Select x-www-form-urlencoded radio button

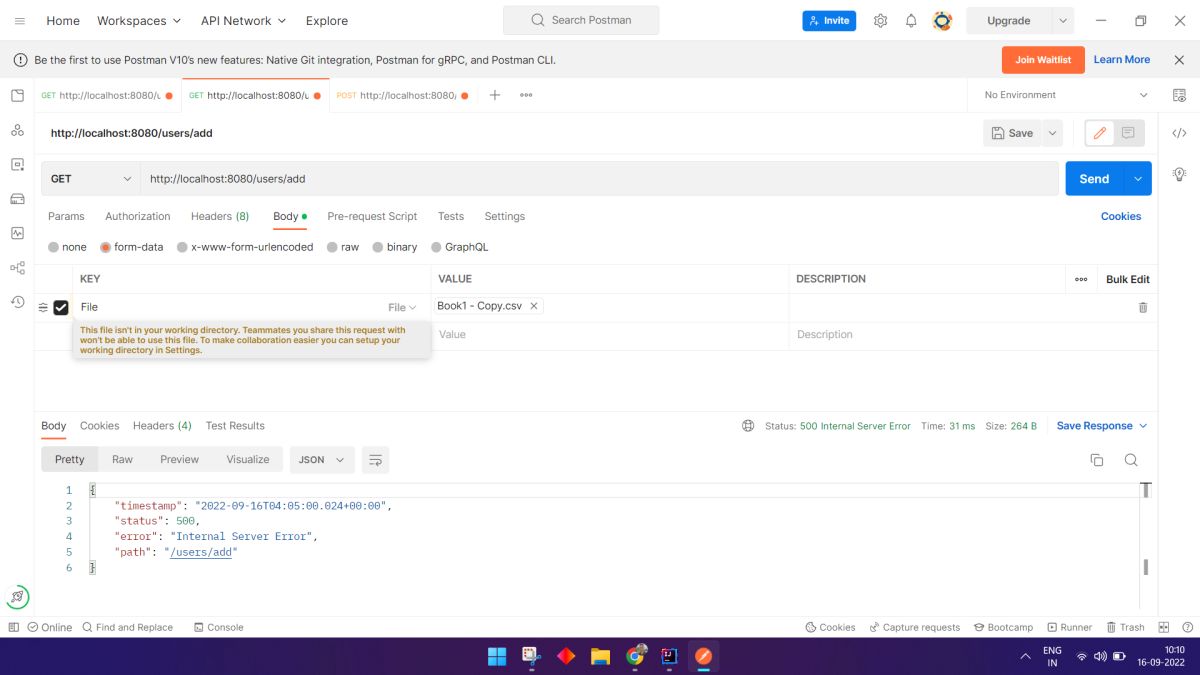182,247
